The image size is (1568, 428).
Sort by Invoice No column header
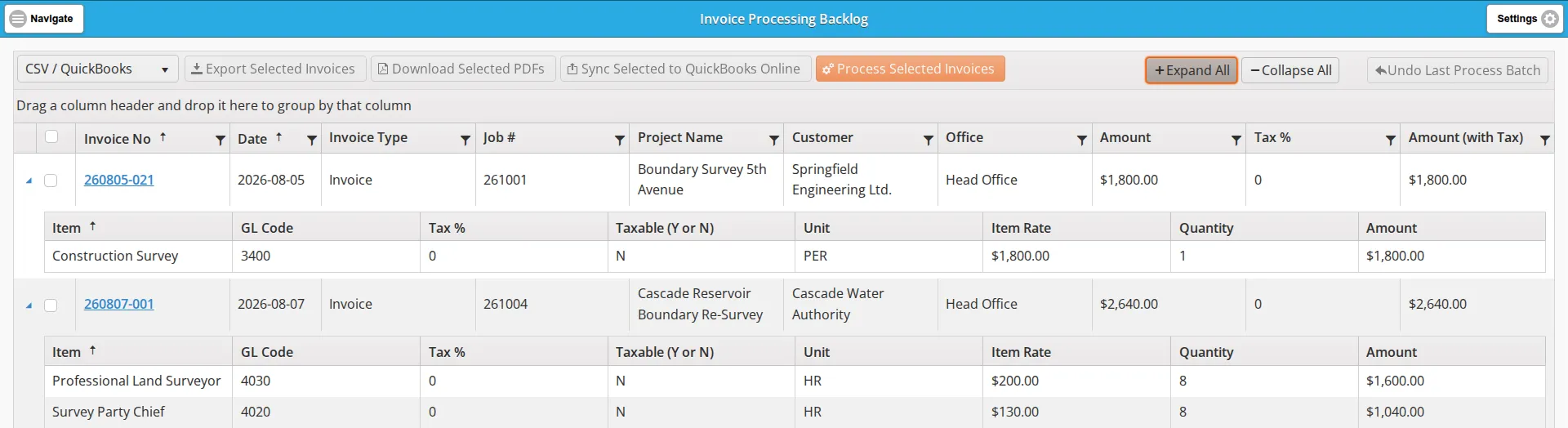click(118, 139)
